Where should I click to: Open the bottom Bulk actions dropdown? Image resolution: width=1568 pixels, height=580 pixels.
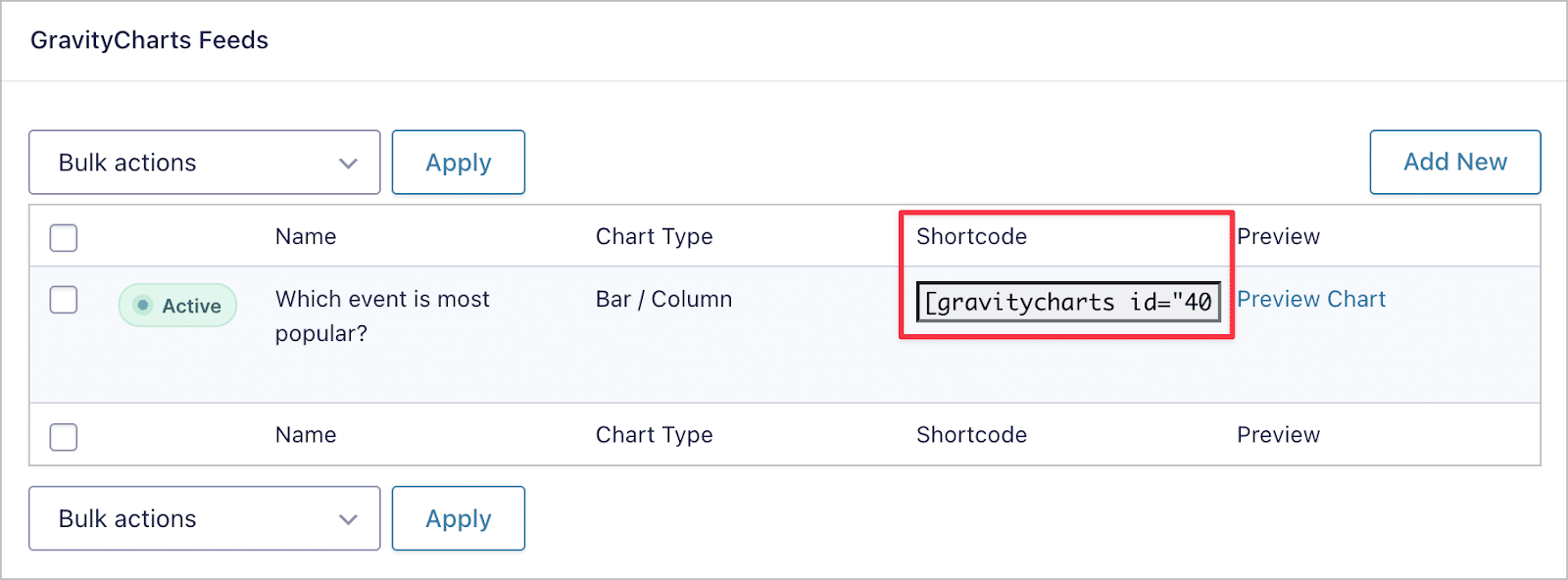(x=204, y=518)
